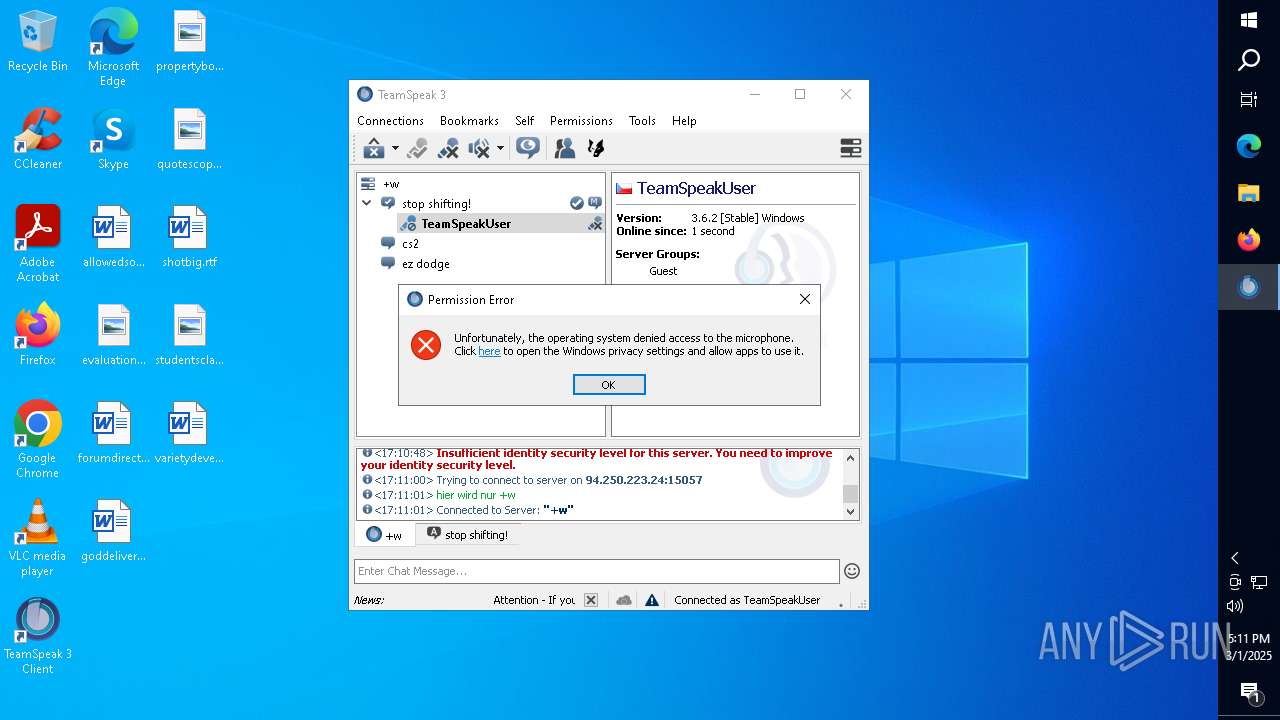Click the Czech flag next to TeamSpeakUser
Screen dimensions: 1280x720
[624, 188]
